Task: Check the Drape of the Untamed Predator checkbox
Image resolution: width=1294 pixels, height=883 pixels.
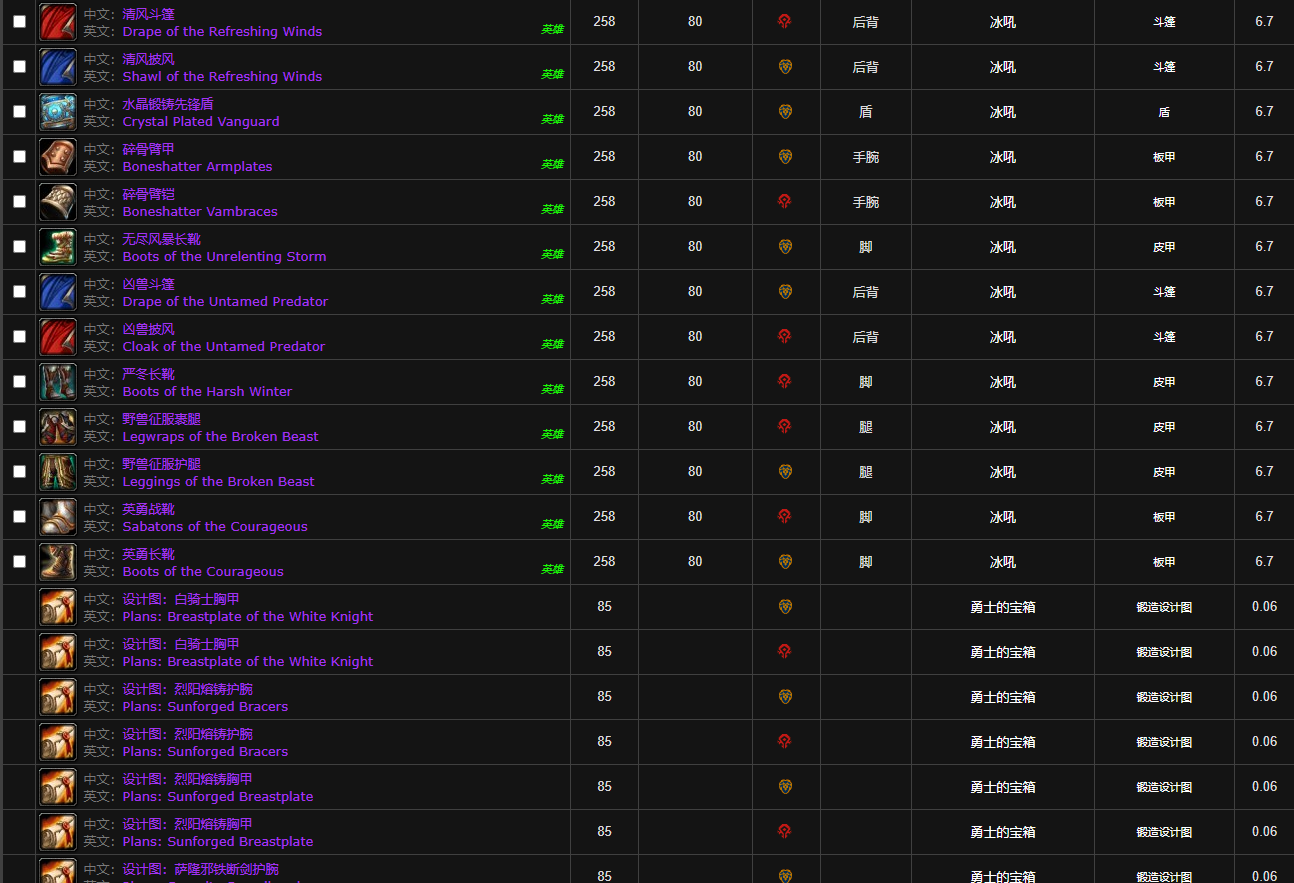Action: click(19, 292)
